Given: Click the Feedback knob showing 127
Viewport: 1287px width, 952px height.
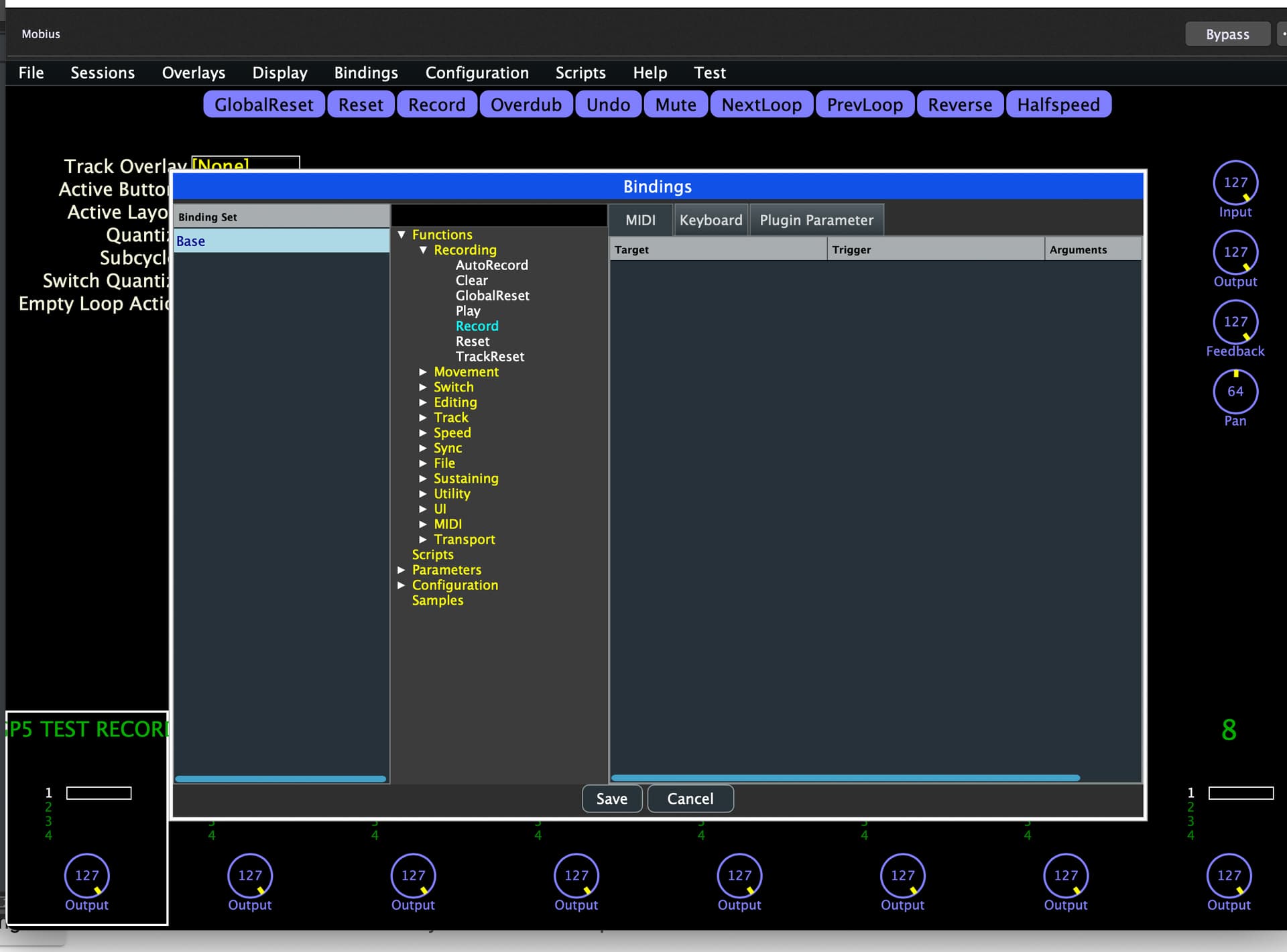Looking at the screenshot, I should pyautogui.click(x=1235, y=322).
